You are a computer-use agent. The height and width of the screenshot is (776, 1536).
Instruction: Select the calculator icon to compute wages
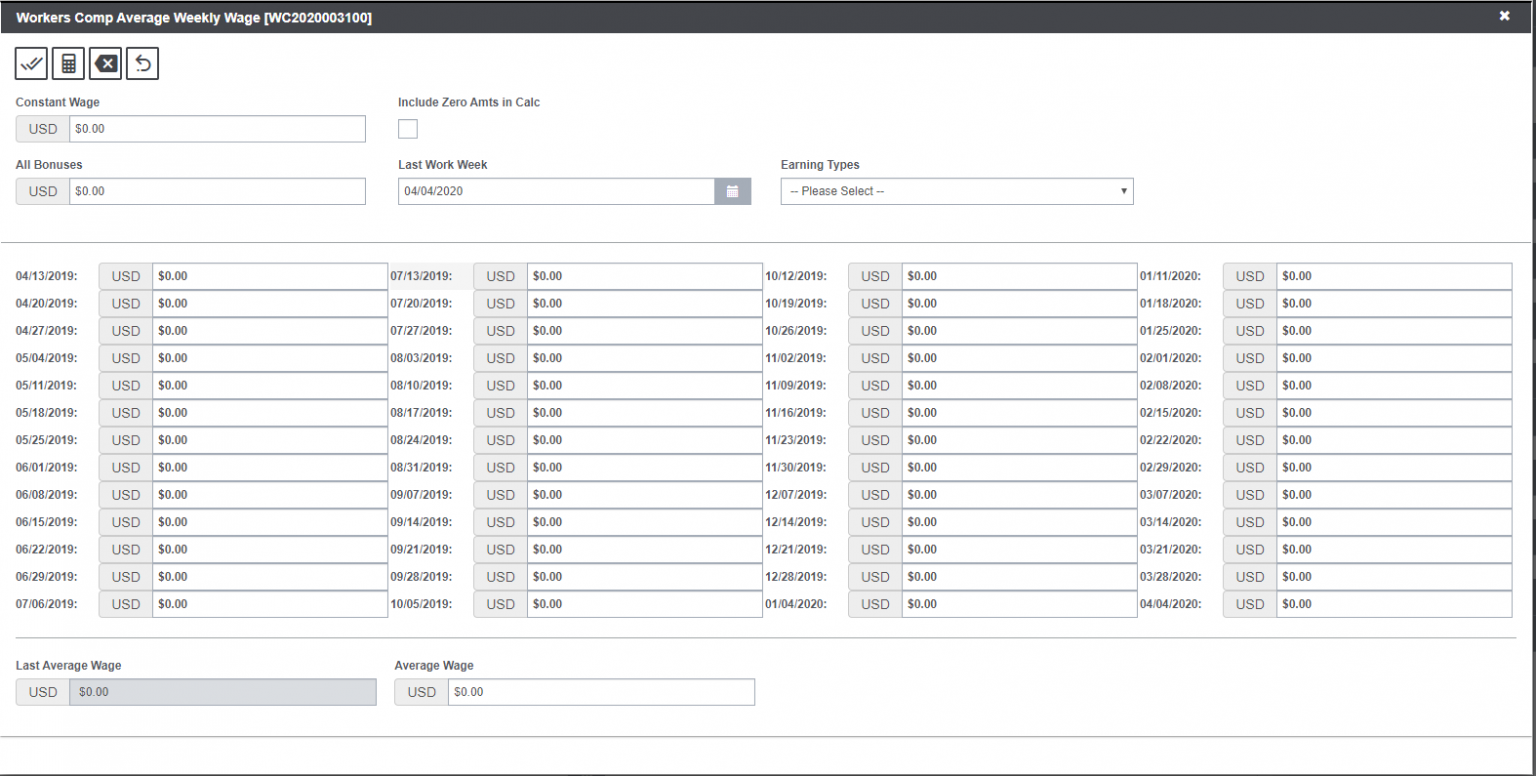point(67,63)
